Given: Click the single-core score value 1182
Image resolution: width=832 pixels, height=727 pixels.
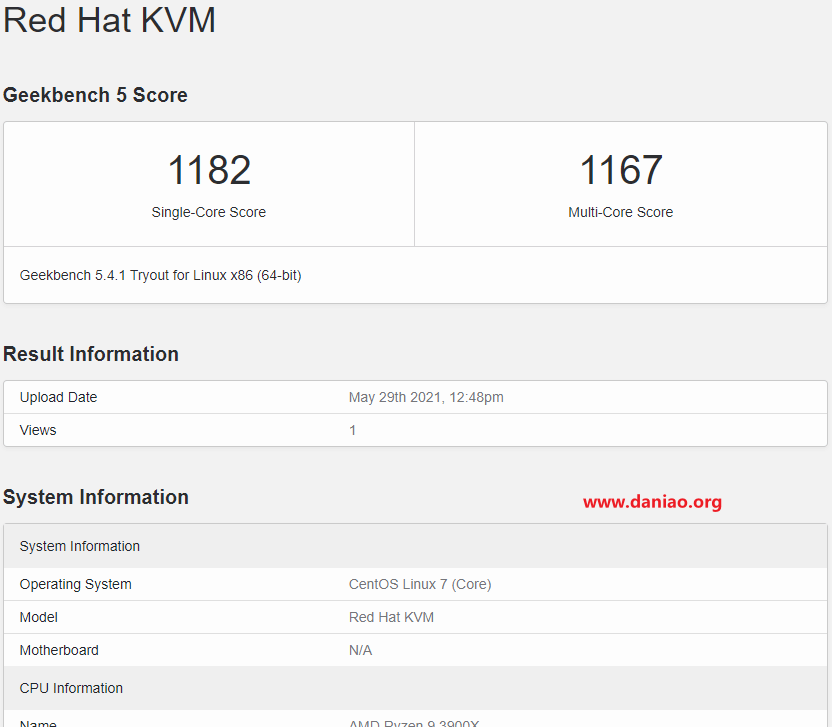Looking at the screenshot, I should pos(209,170).
